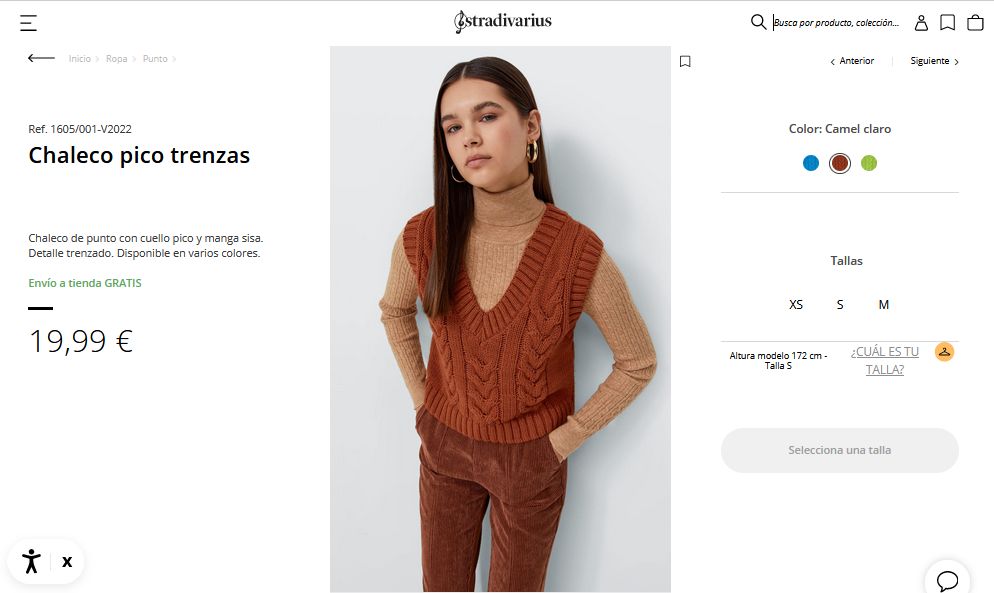Screen dimensions: 994x593
Task: Open the accessibility widget
Action: (x=32, y=561)
